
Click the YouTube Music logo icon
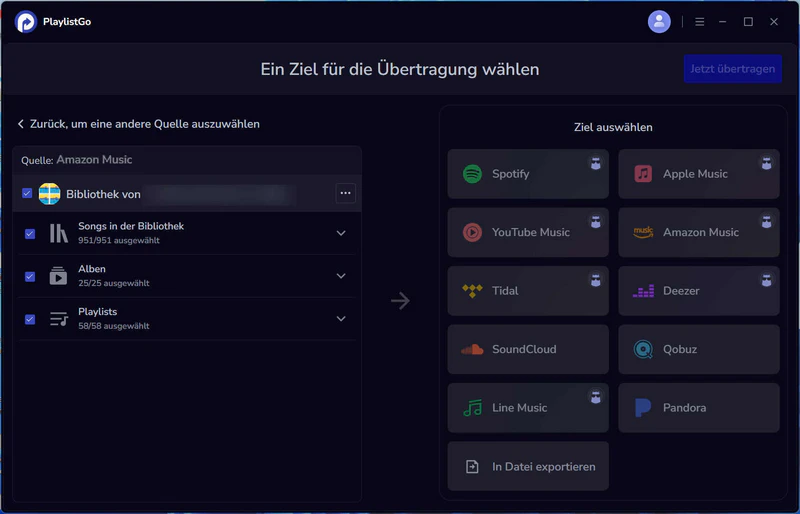tap(472, 232)
